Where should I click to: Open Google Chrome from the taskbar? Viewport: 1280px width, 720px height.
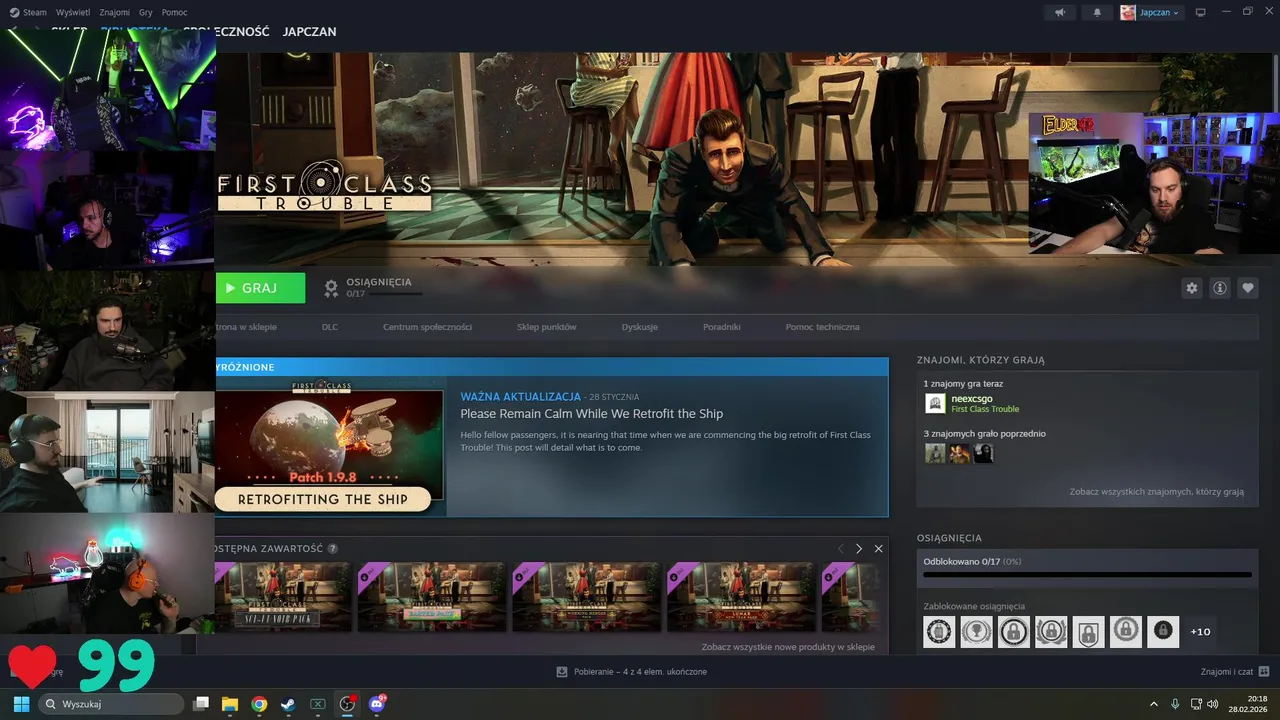coord(259,704)
